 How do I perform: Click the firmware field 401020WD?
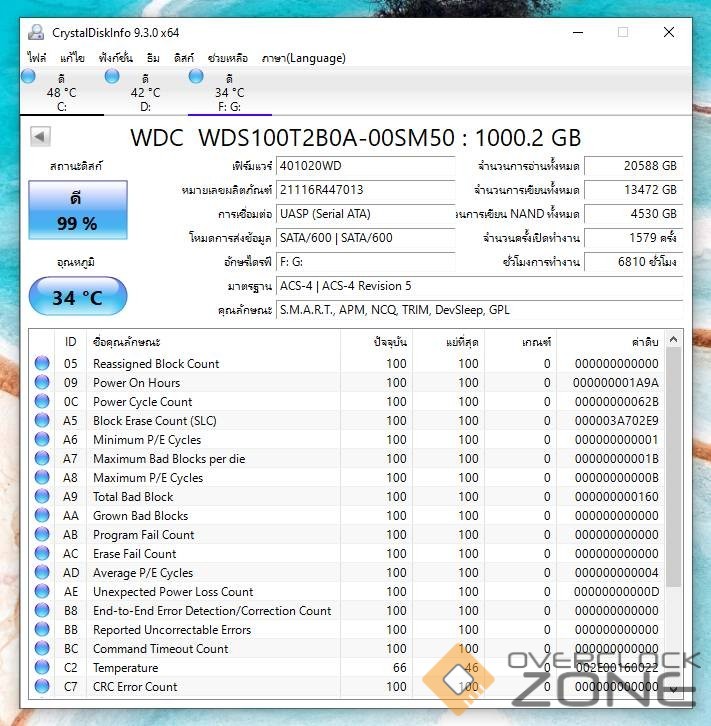tap(366, 166)
